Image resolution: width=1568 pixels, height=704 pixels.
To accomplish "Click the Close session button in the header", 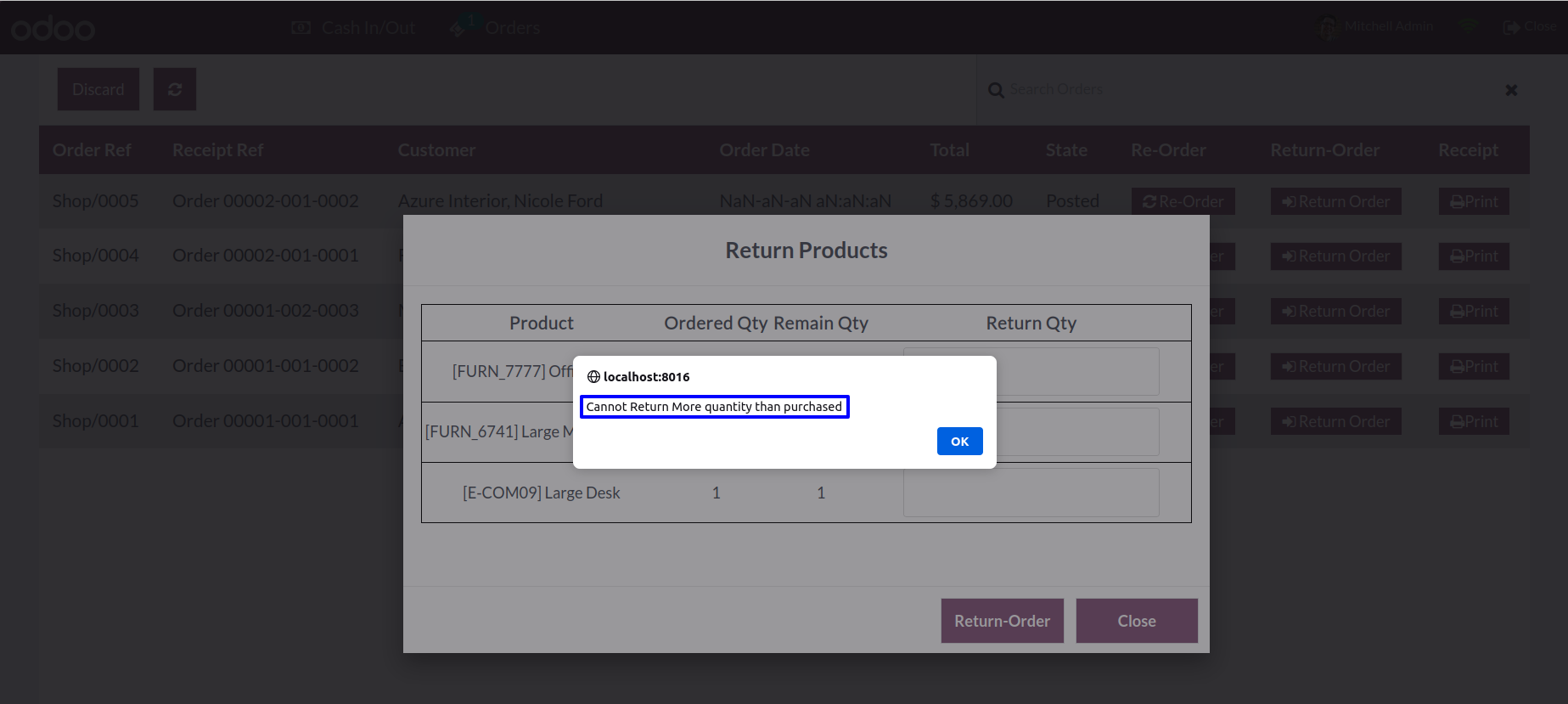I will coord(1530,27).
